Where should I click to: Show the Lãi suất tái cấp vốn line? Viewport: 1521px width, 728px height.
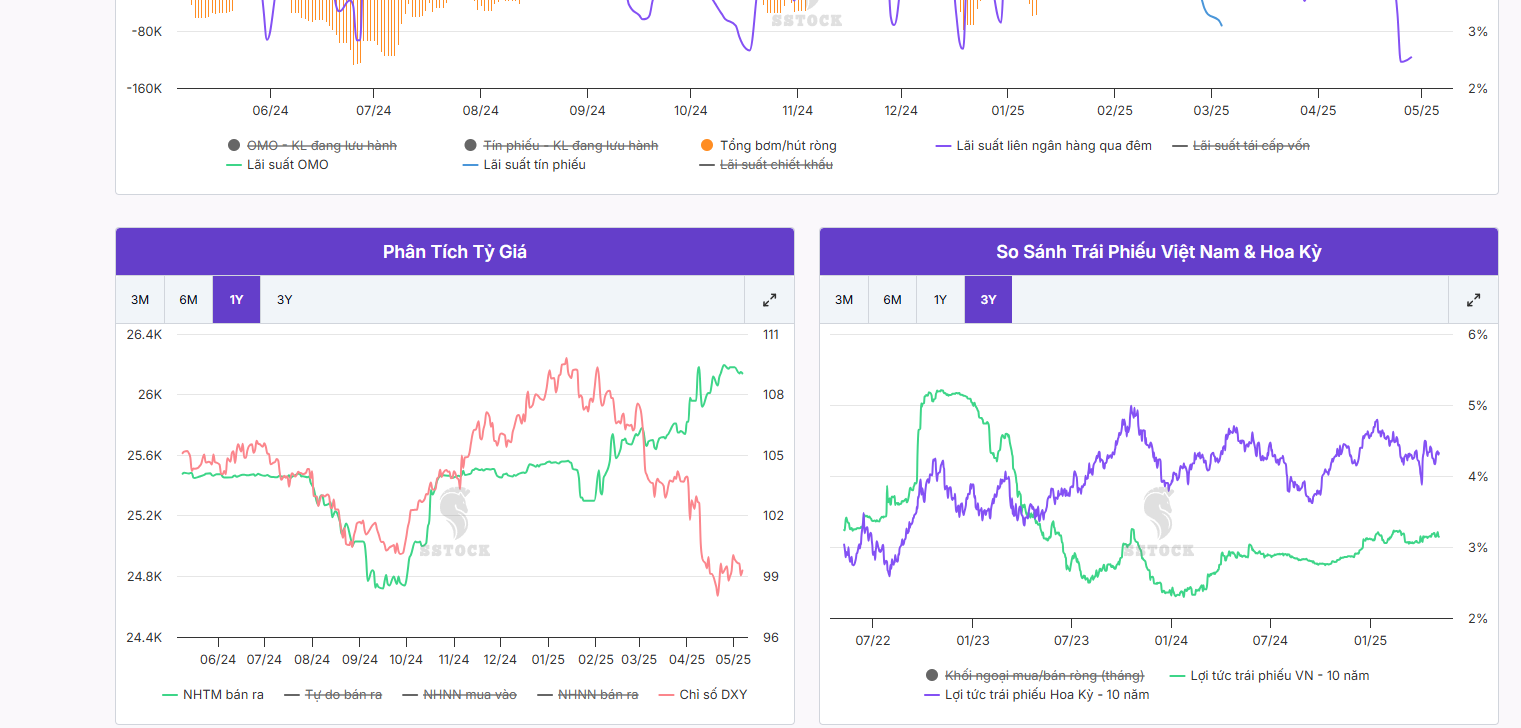(x=1250, y=146)
